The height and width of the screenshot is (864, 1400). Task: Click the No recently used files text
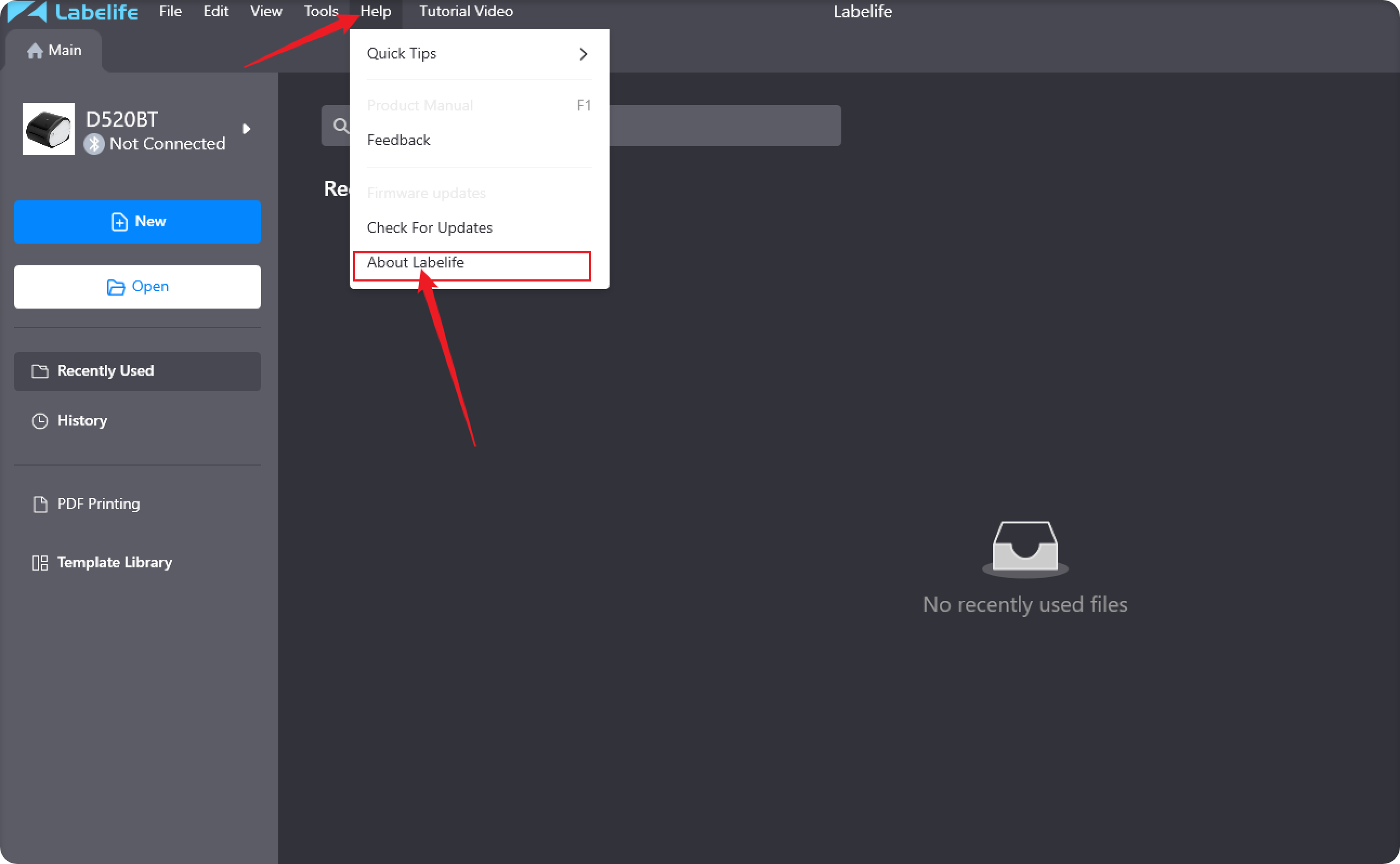click(x=1025, y=605)
